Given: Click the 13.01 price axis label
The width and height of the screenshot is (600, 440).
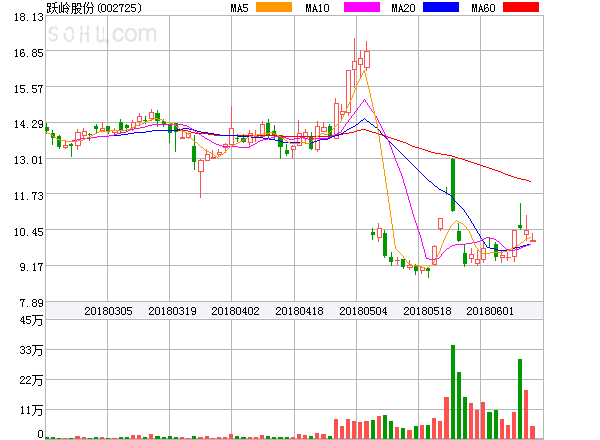Looking at the screenshot, I should point(29,160).
